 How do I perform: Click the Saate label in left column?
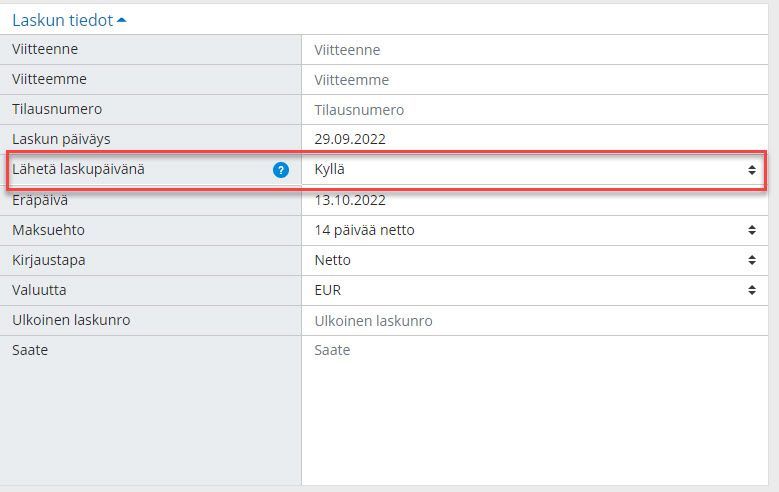[x=30, y=350]
